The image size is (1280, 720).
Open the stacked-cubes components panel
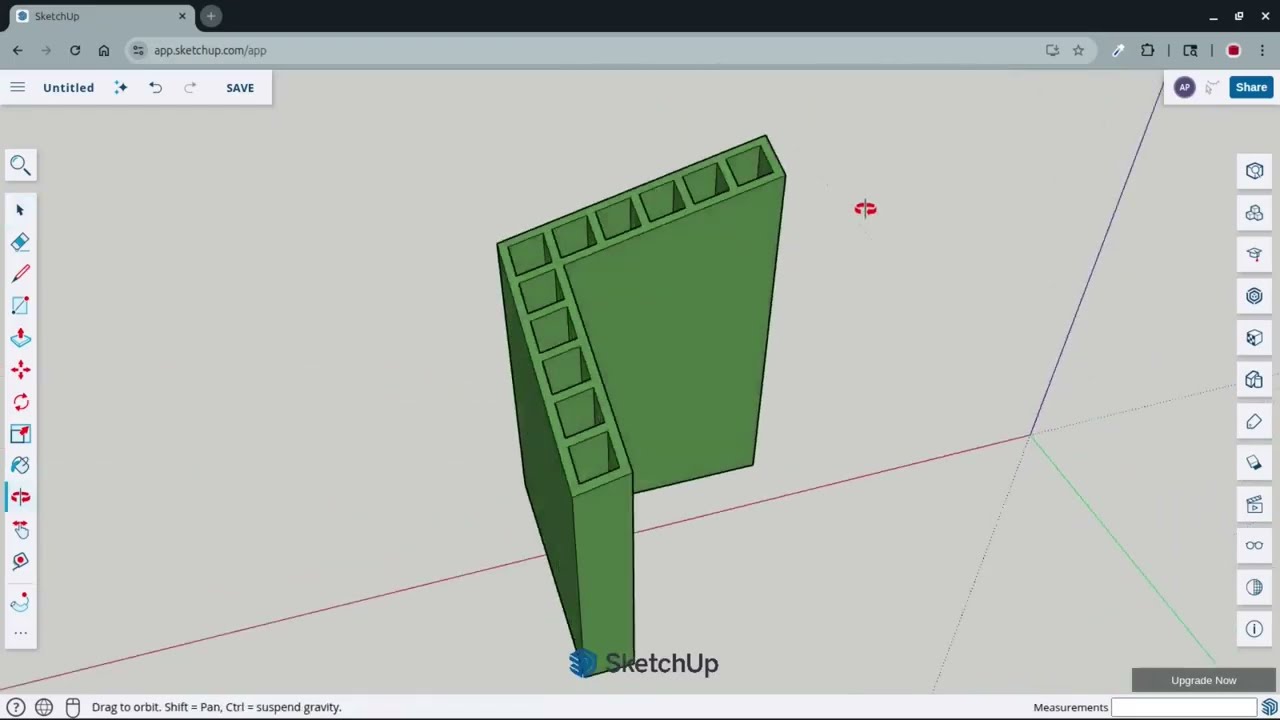(1254, 213)
